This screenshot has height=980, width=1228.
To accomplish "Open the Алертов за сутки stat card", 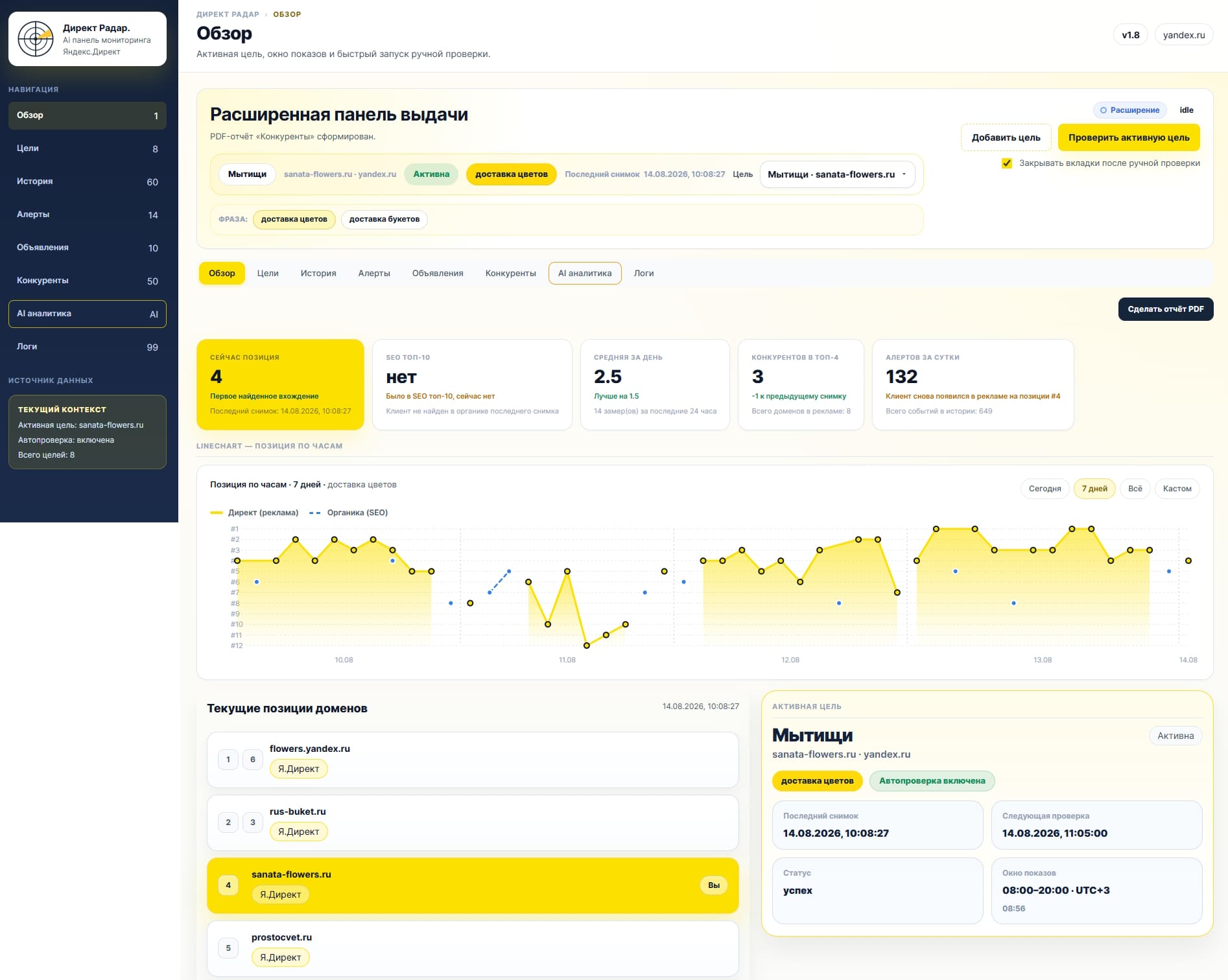I will coord(973,384).
